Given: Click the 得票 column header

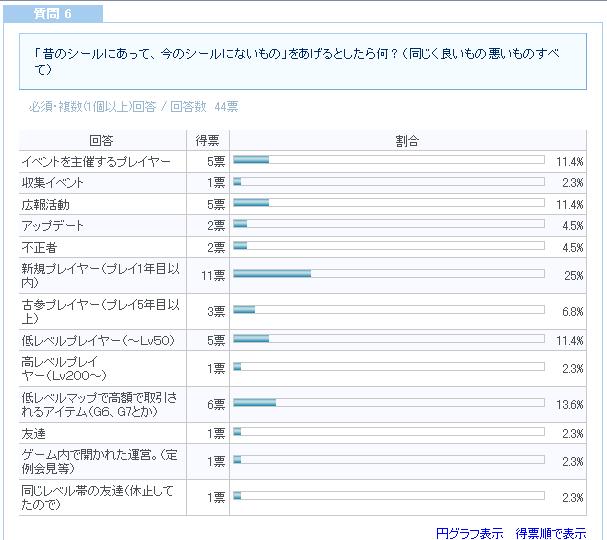Looking at the screenshot, I should click(207, 140).
